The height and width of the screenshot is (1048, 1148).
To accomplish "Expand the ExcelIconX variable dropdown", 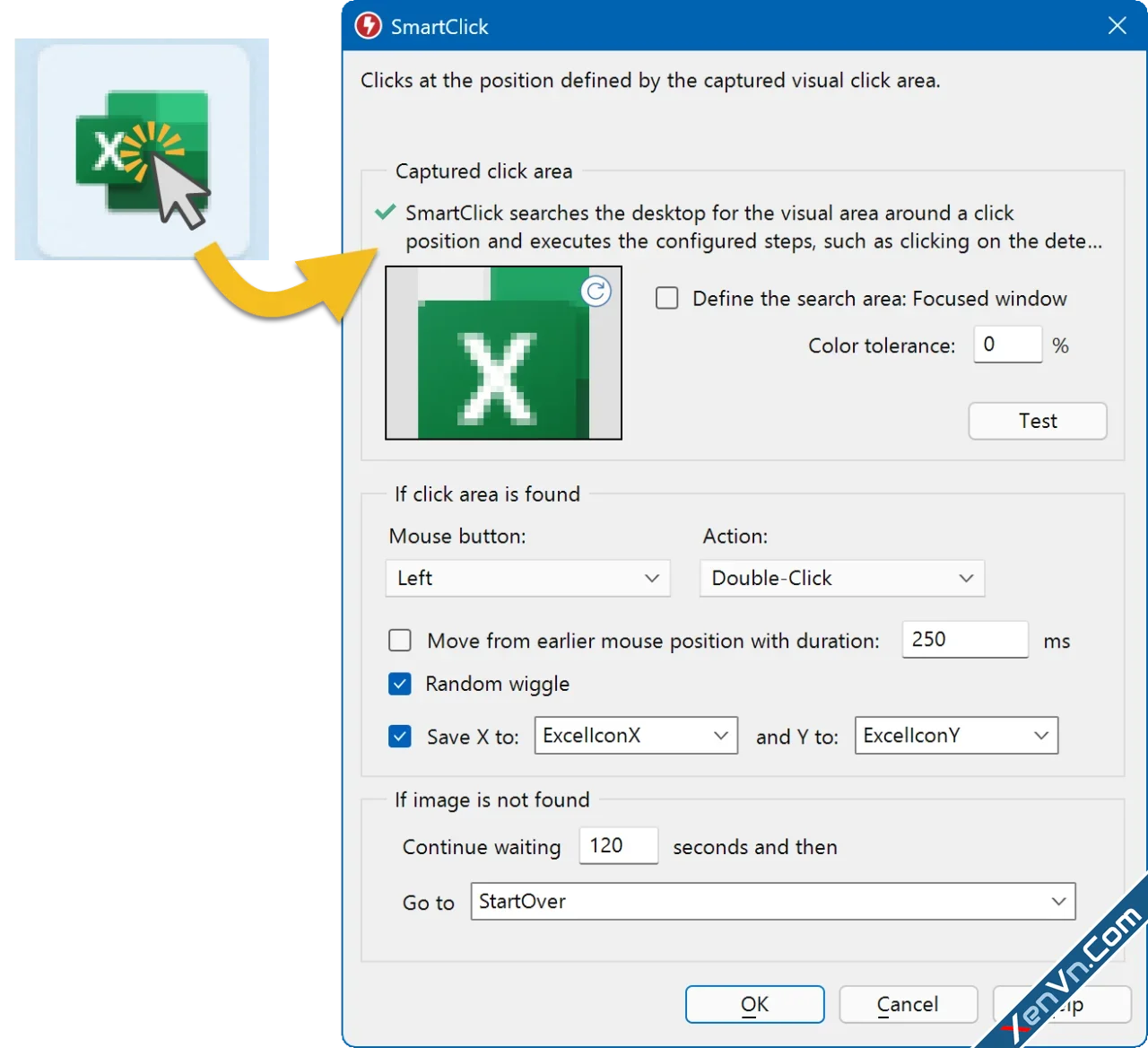I will click(x=636, y=736).
